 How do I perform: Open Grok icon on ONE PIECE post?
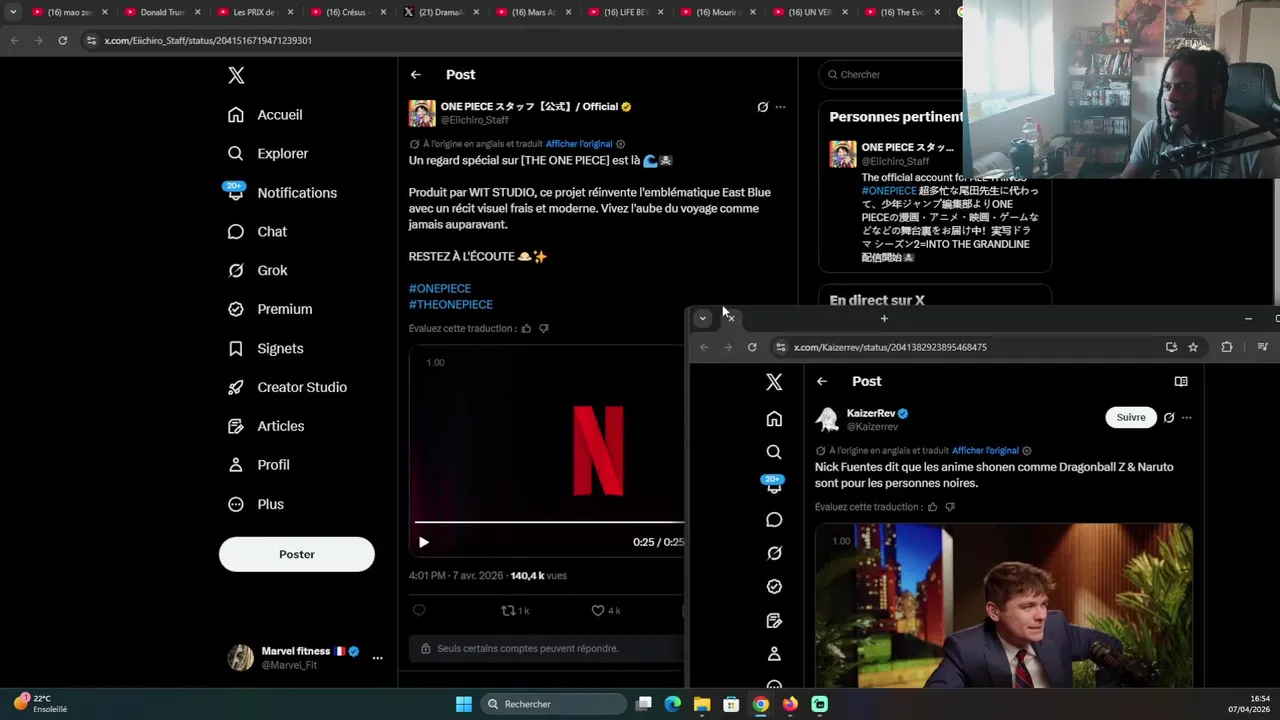[763, 107]
